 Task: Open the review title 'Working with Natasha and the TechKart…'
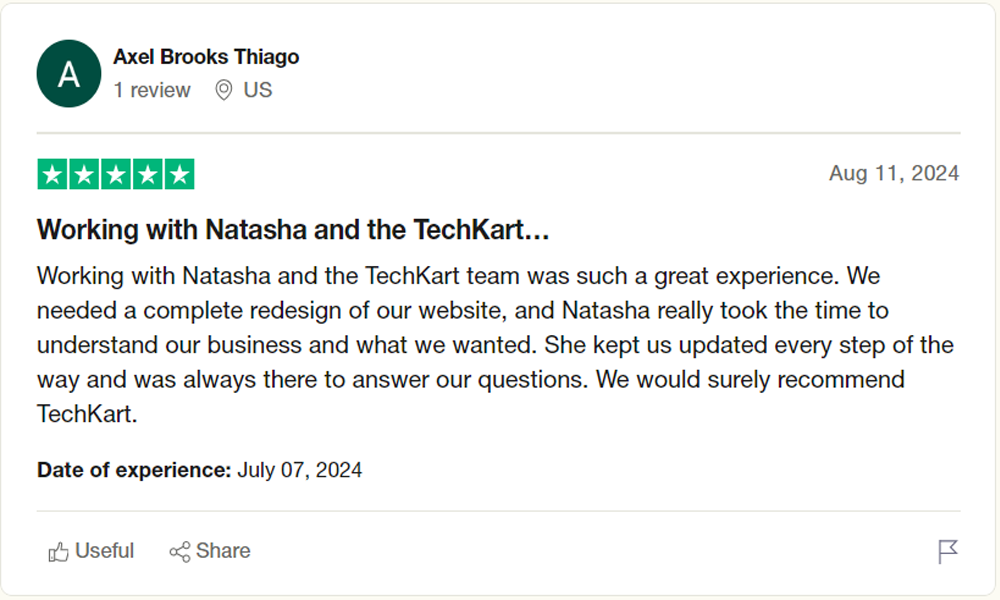pyautogui.click(x=293, y=230)
